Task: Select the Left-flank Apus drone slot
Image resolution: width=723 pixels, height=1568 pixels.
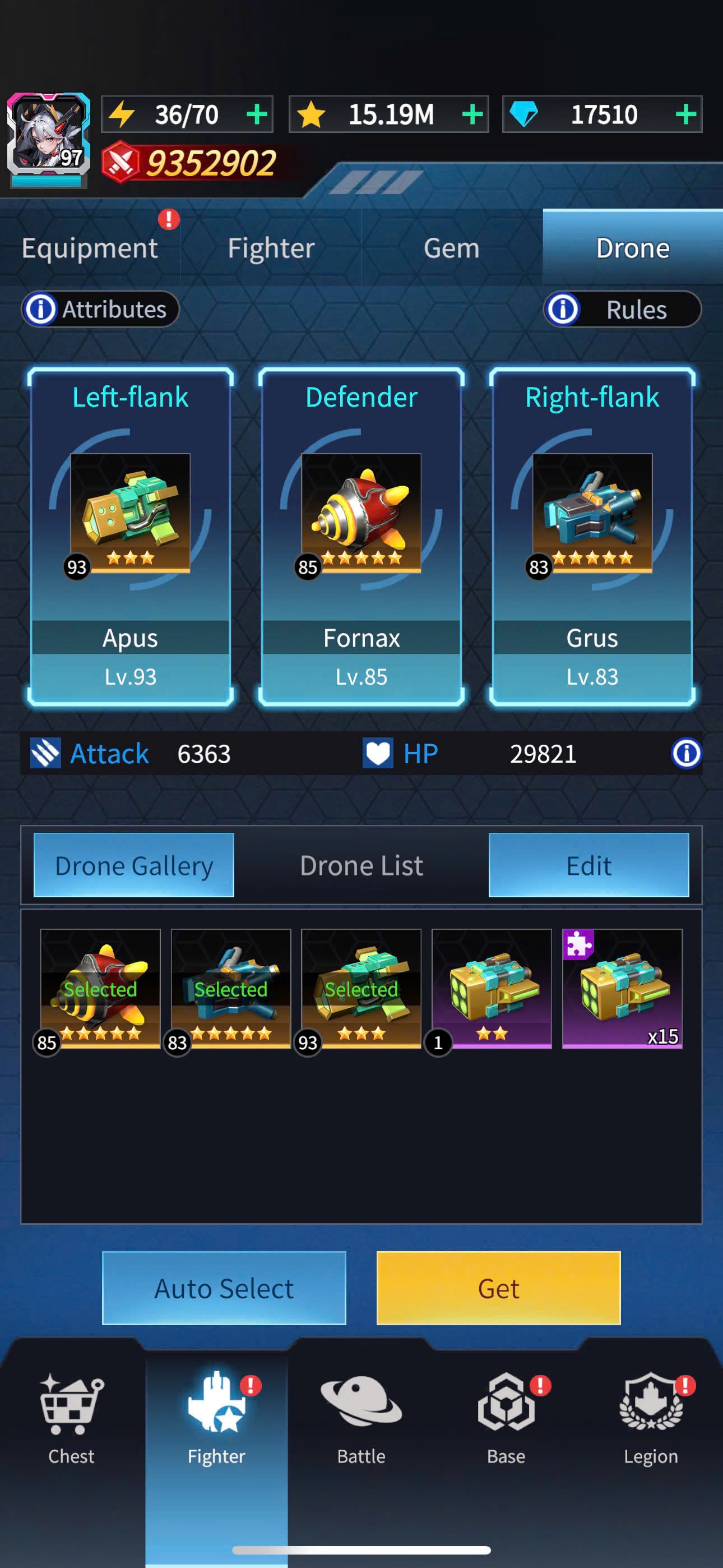Action: point(130,536)
